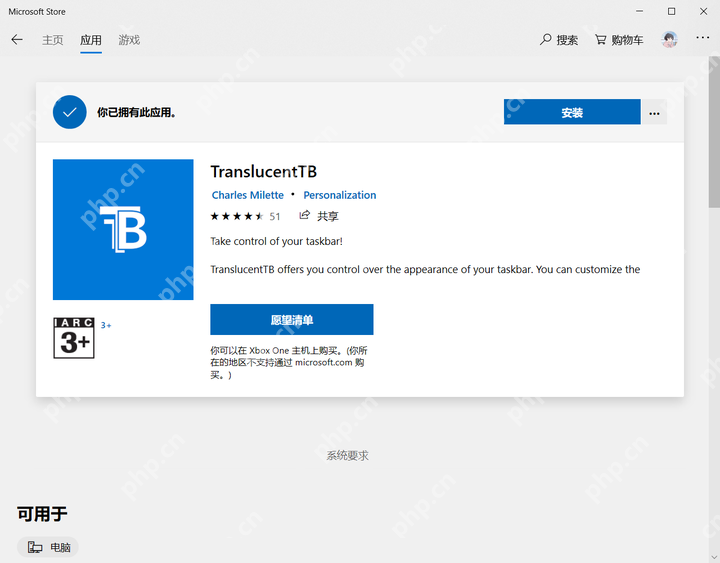Click the IARC 3+ rating badge
720x563 pixels.
coord(74,338)
